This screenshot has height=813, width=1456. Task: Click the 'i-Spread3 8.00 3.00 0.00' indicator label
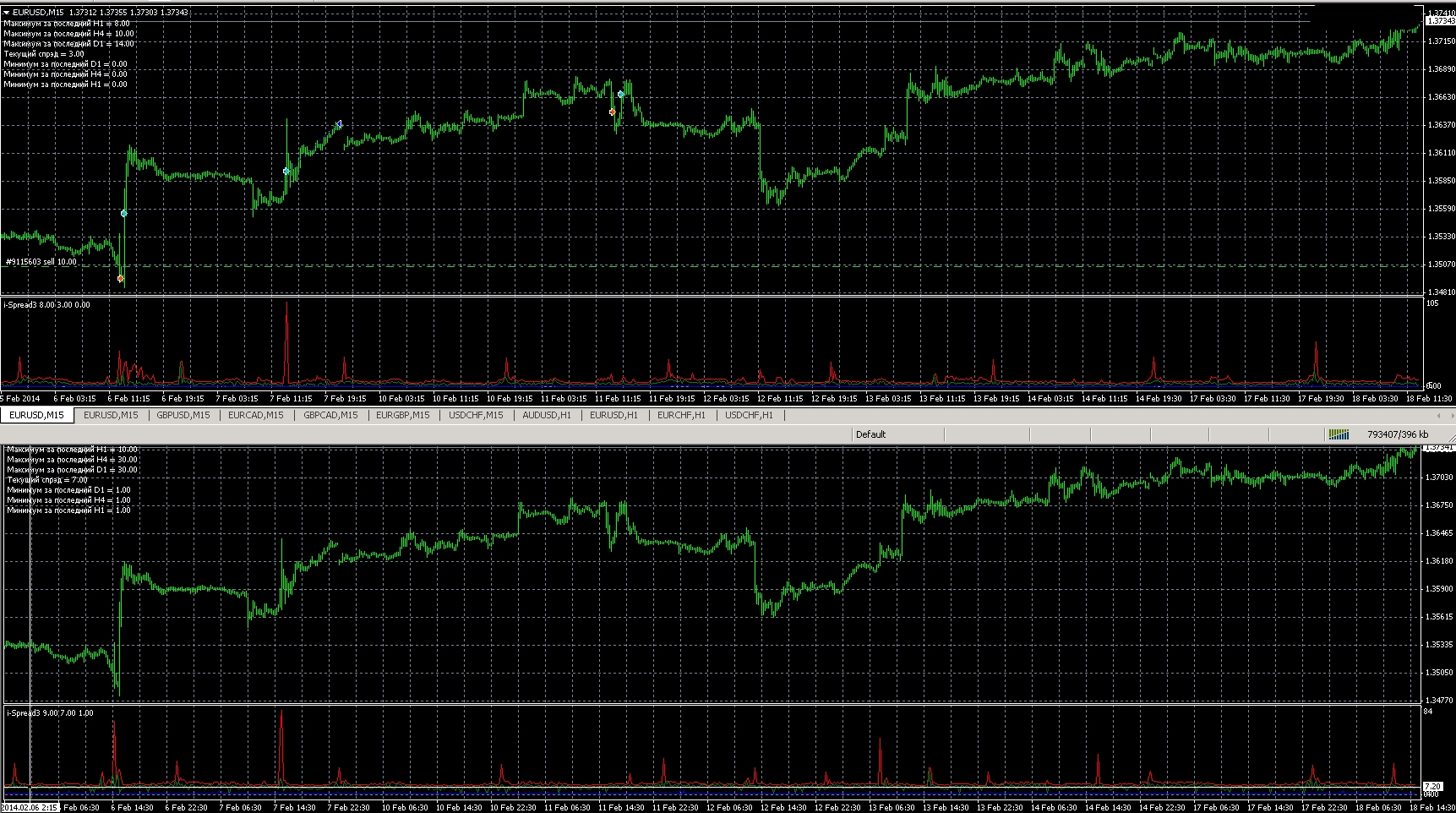(47, 304)
